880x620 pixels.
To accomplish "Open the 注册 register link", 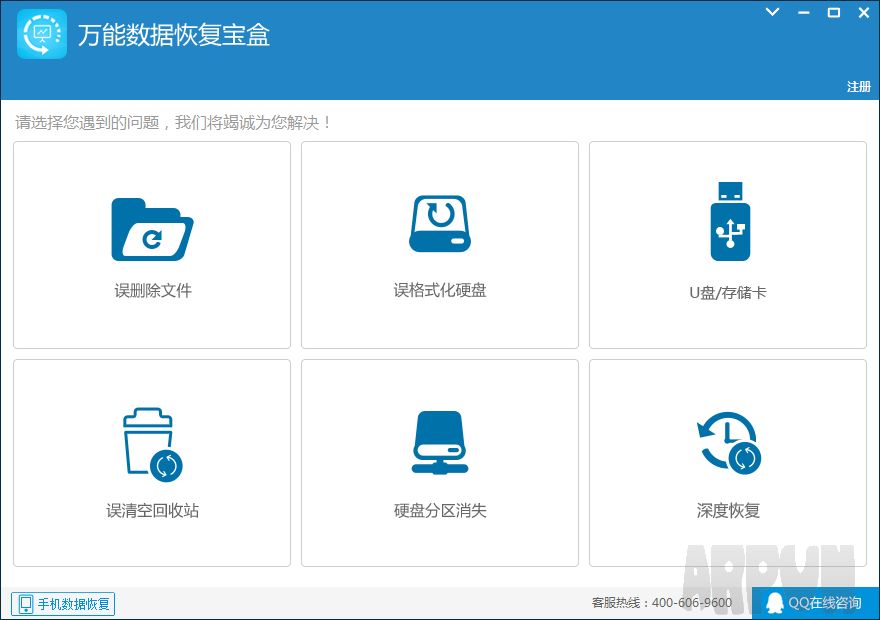I will click(858, 86).
